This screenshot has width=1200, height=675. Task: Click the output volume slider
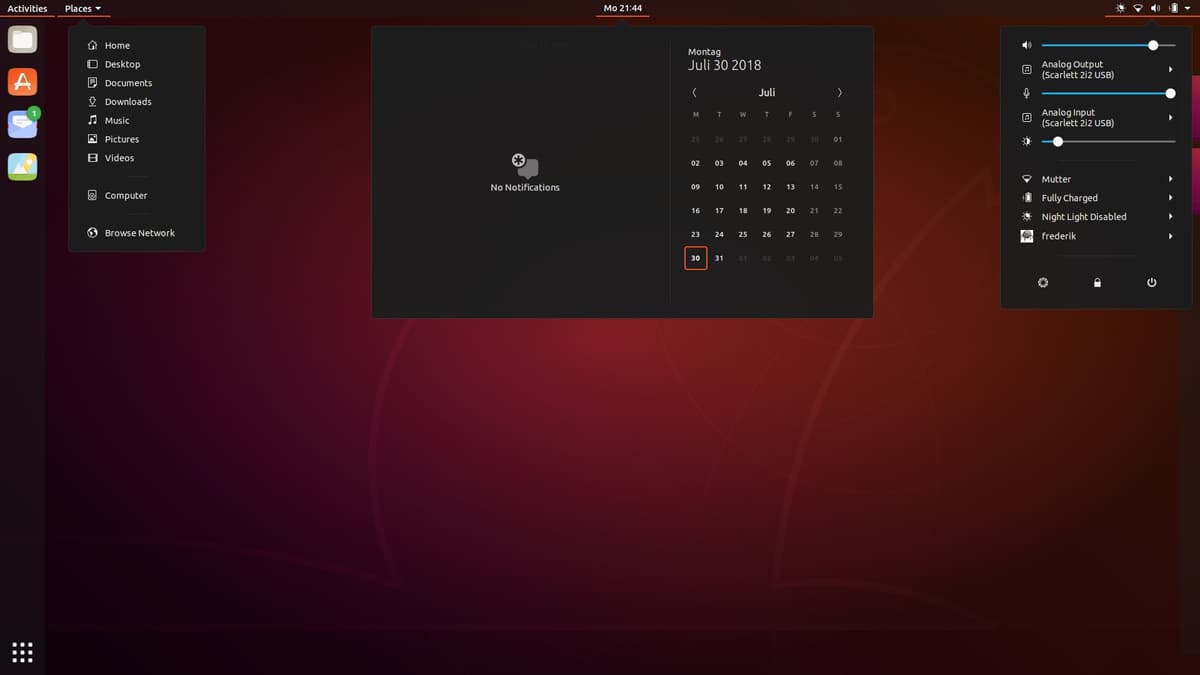click(1108, 45)
